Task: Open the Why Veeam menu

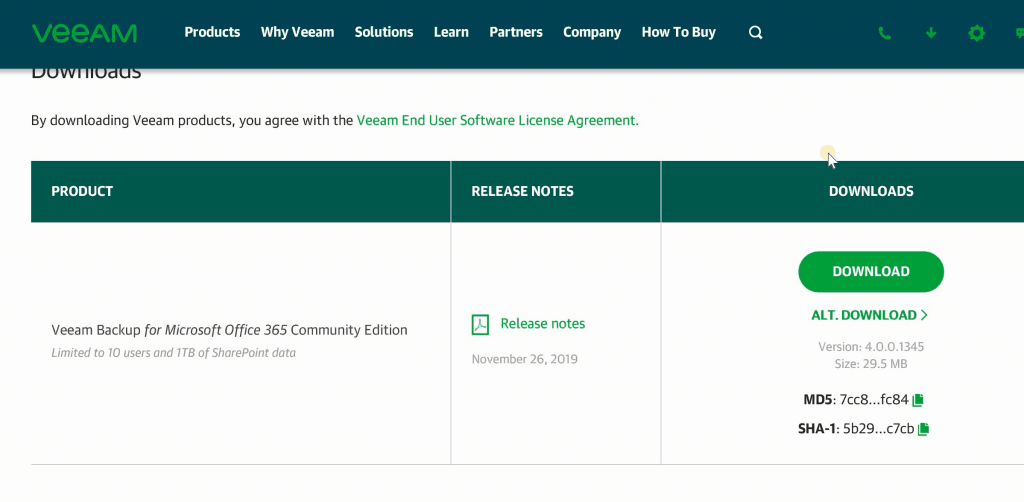Action: [297, 32]
